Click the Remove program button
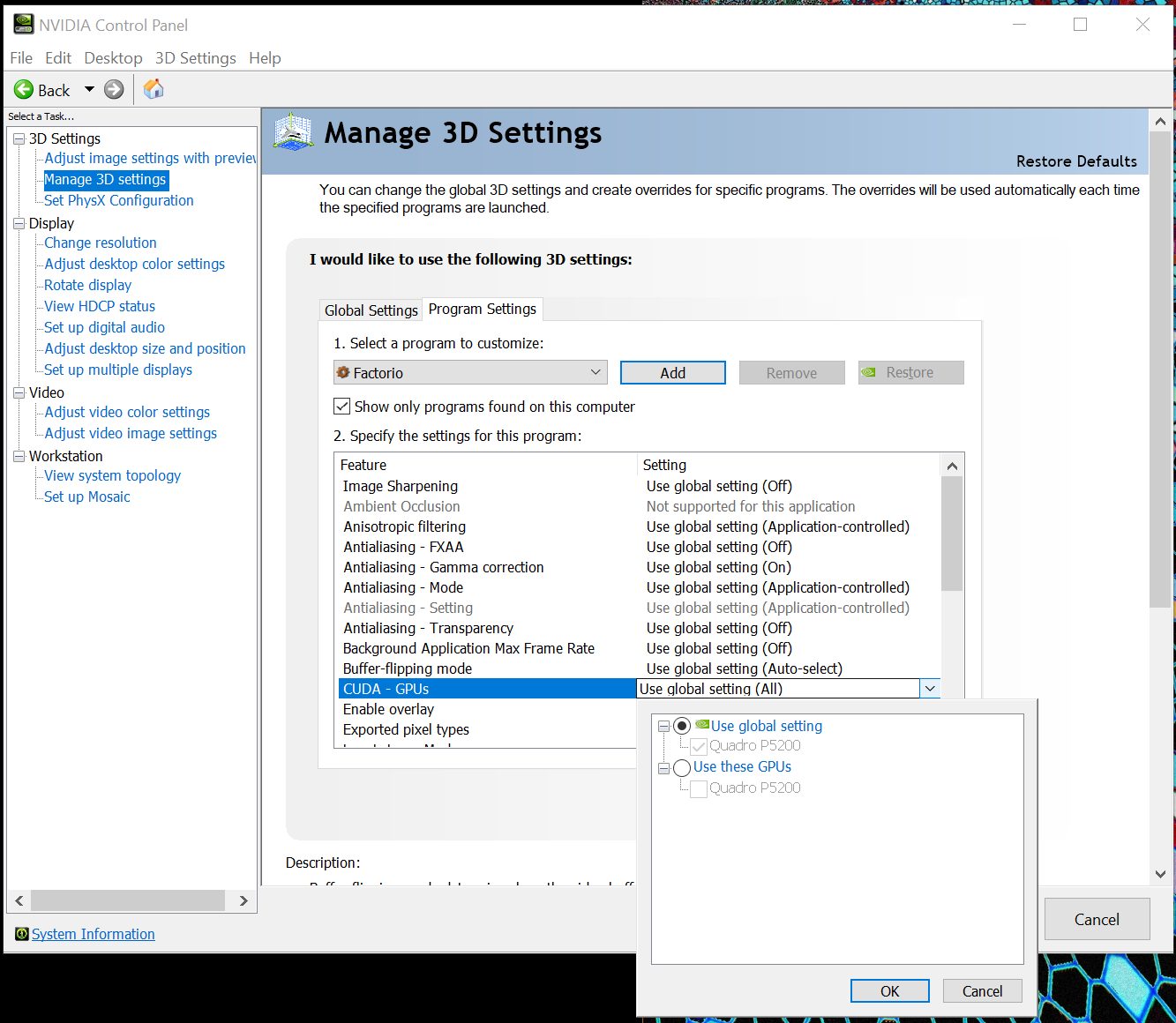 (792, 373)
